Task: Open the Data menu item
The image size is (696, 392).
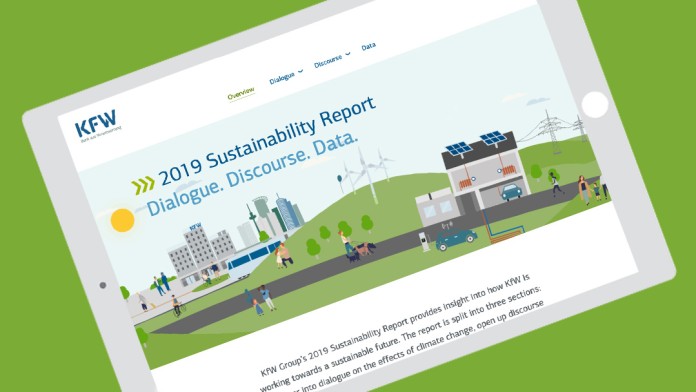Action: [x=368, y=47]
